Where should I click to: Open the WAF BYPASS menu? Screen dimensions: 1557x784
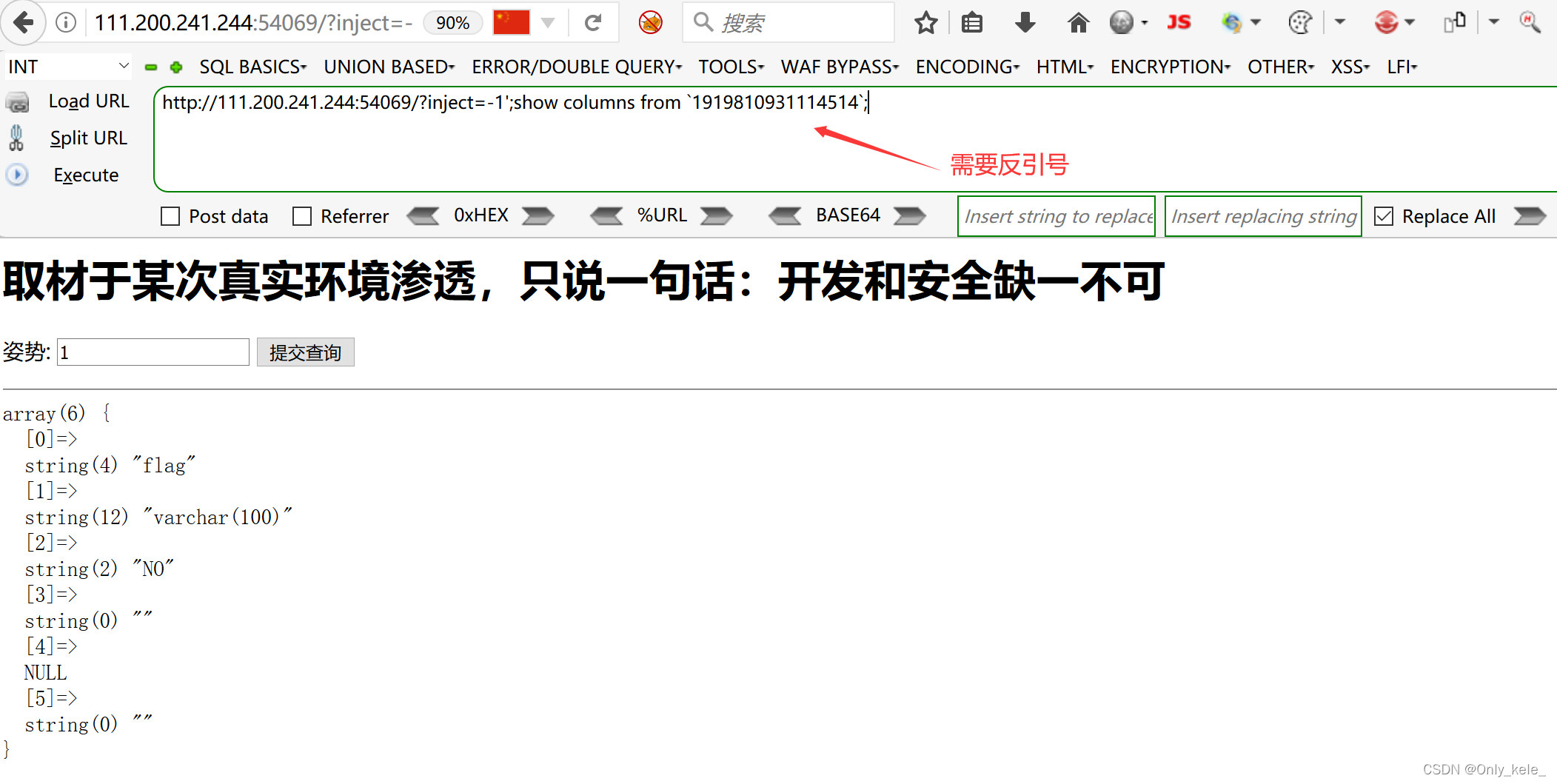pyautogui.click(x=840, y=67)
